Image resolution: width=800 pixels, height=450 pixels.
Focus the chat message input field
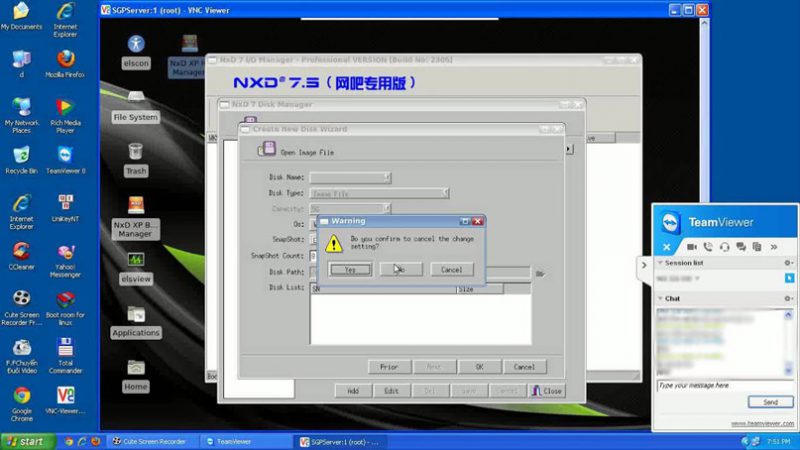[725, 386]
